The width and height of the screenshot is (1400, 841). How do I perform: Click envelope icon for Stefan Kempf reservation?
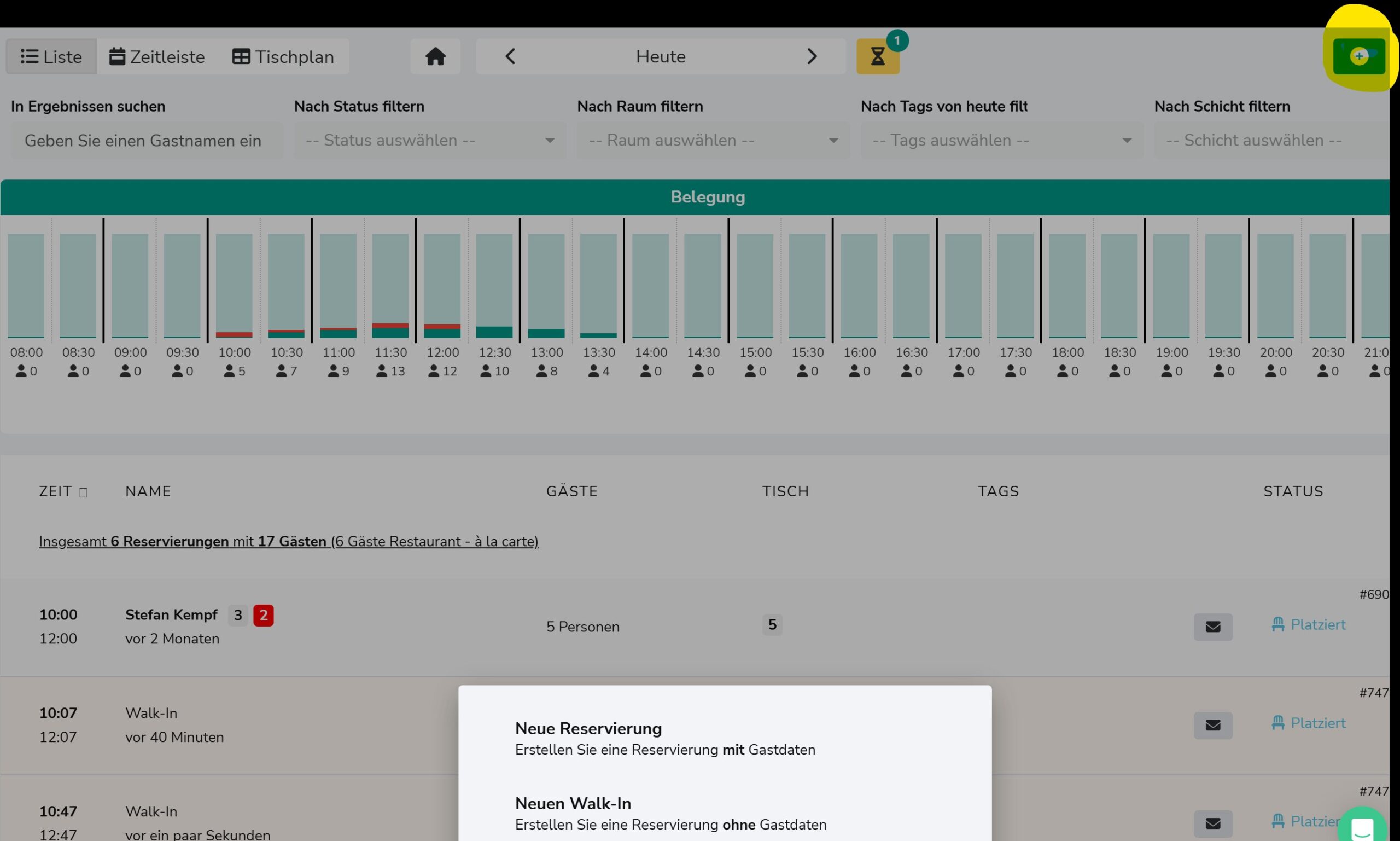coord(1212,627)
